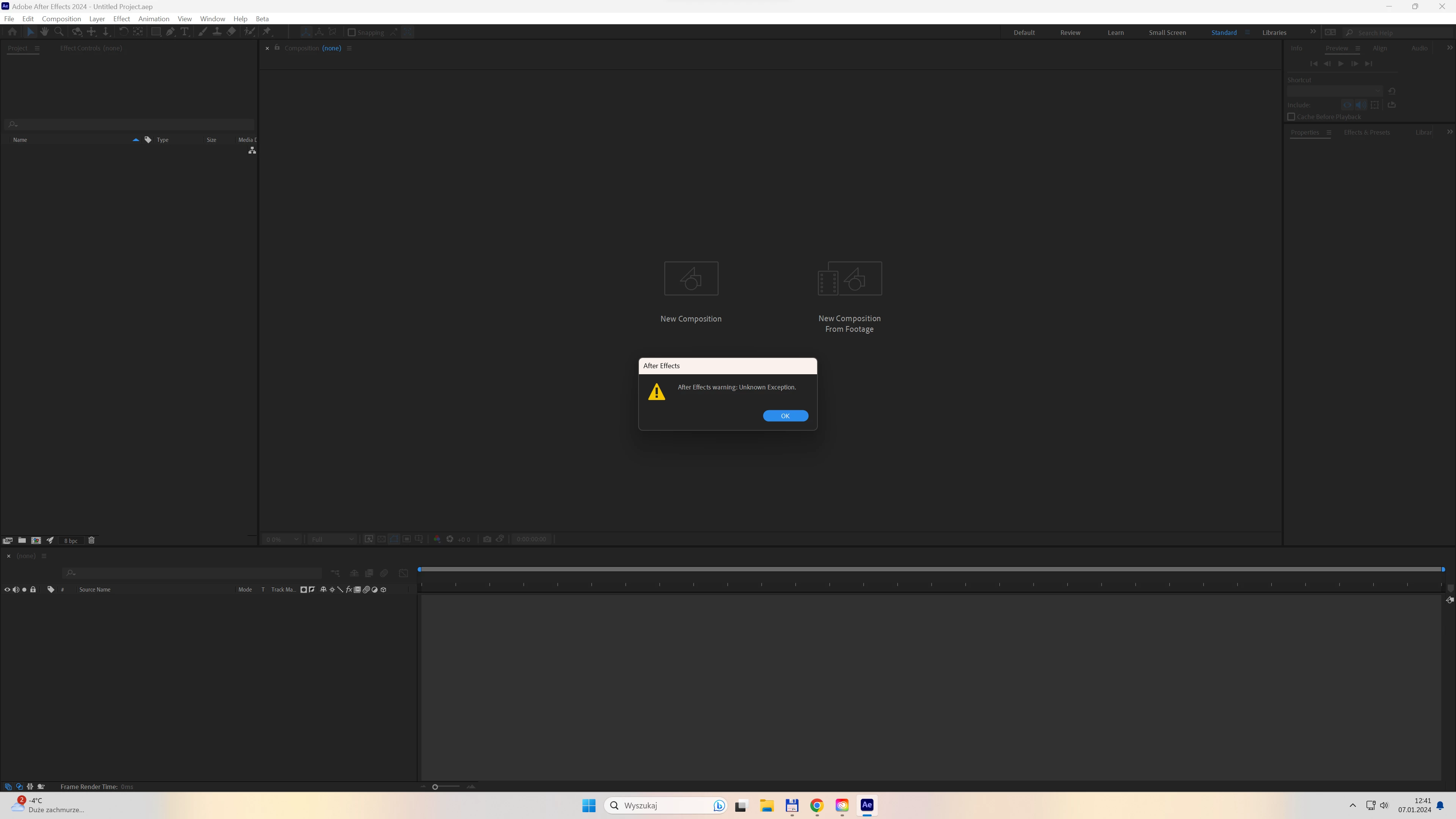Check Cache Before Playback

pos(1291,117)
